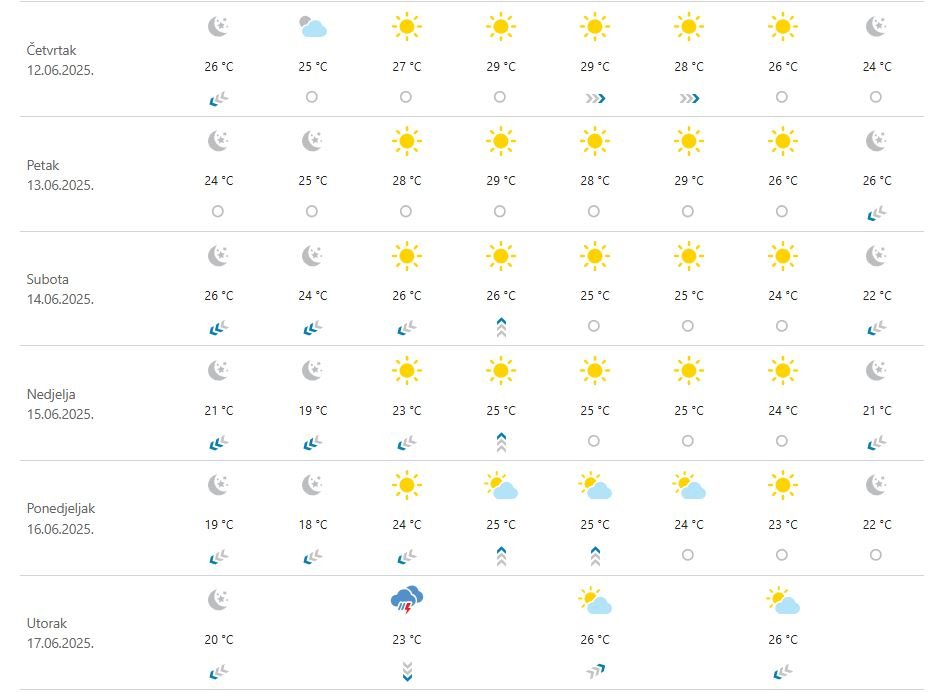Click the 29 °C temperature under first sun Petak
This screenshot has height=692, width=930.
[x=501, y=181]
